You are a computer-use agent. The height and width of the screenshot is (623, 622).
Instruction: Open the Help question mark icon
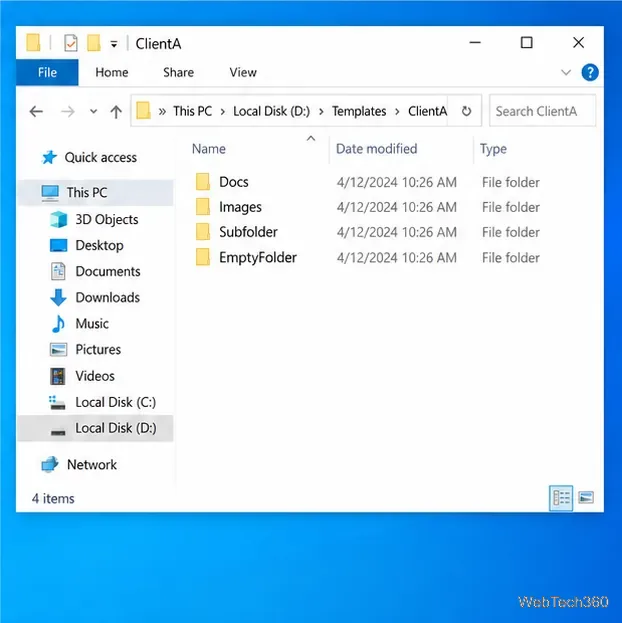(x=590, y=72)
